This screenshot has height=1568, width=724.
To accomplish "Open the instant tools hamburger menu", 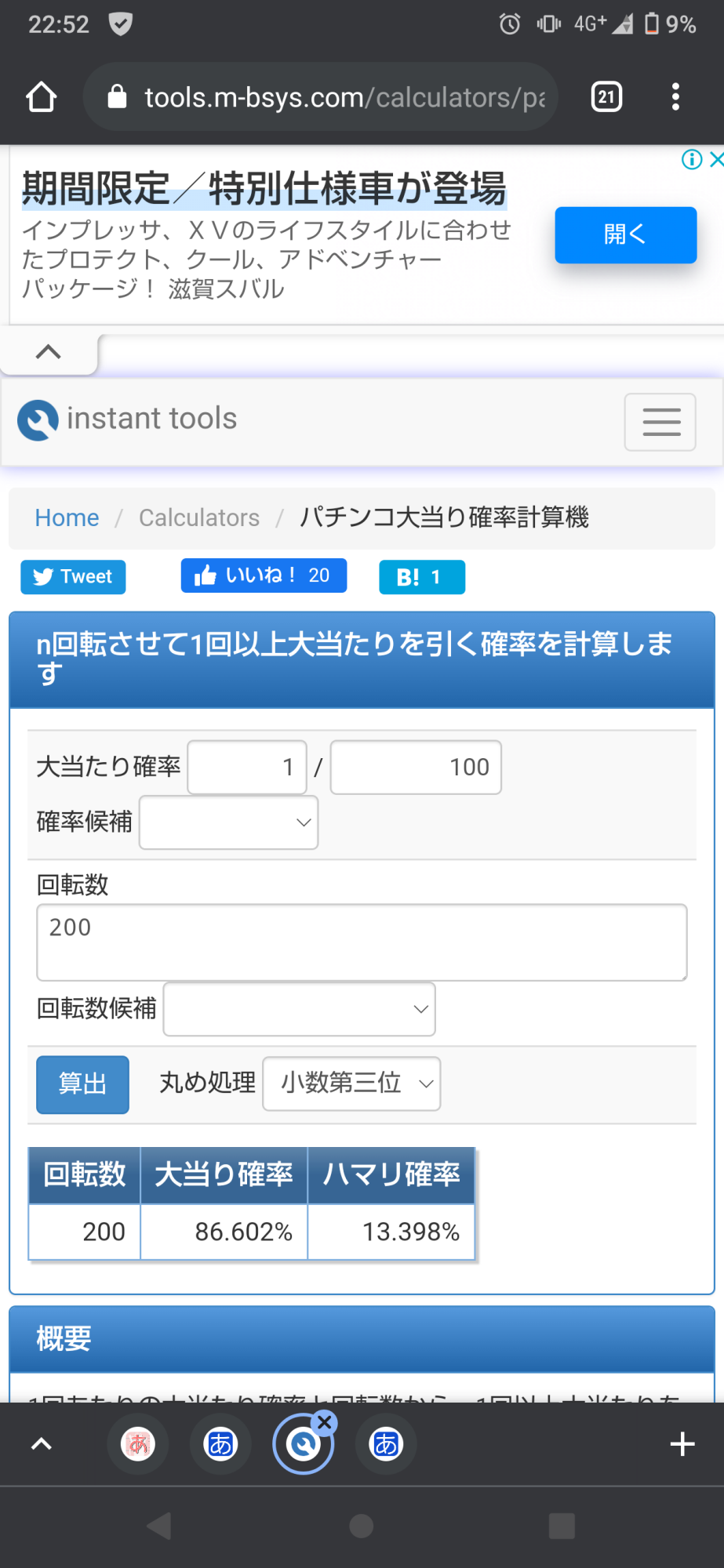I will coord(660,422).
